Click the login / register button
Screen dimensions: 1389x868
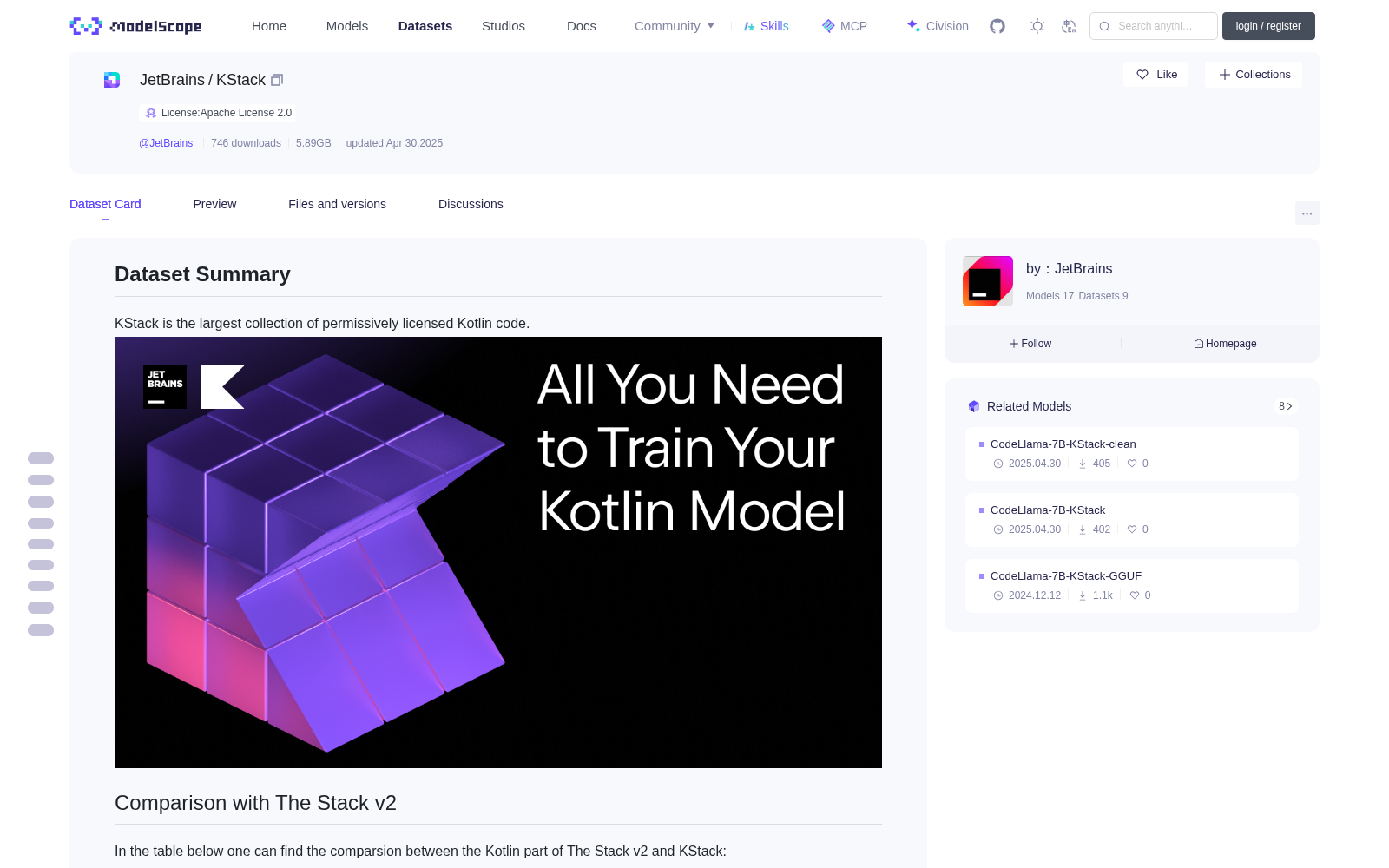tap(1268, 26)
